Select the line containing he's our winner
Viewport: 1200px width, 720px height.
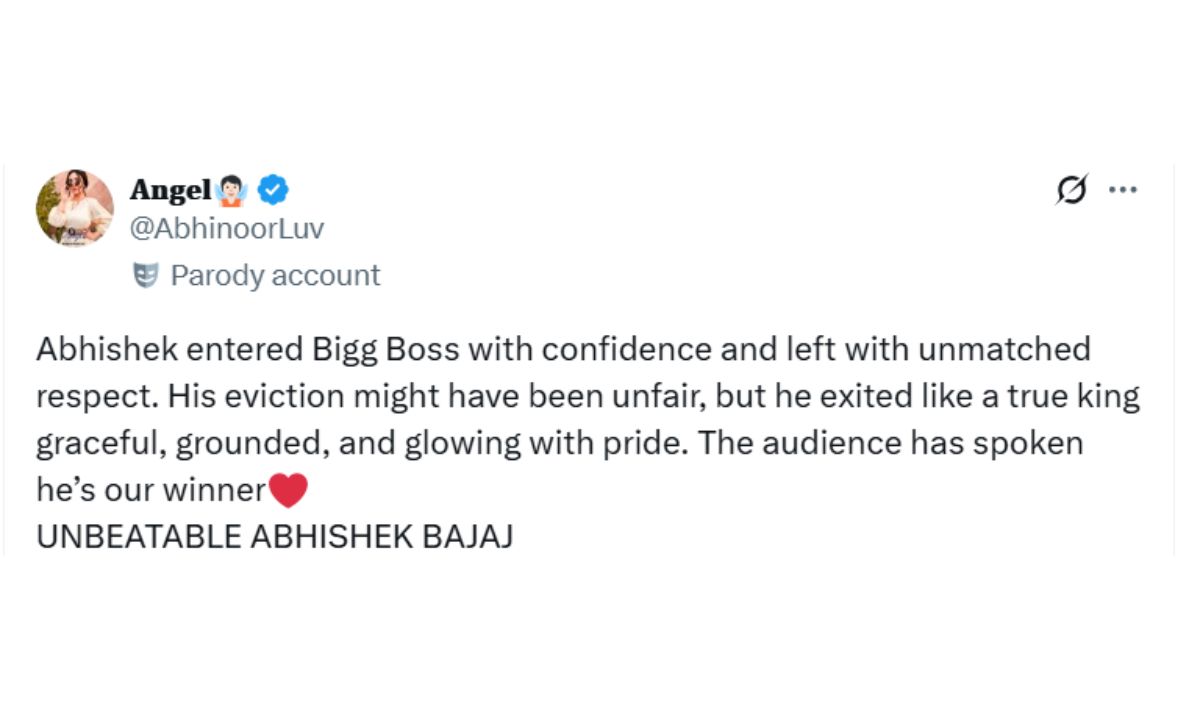150,490
